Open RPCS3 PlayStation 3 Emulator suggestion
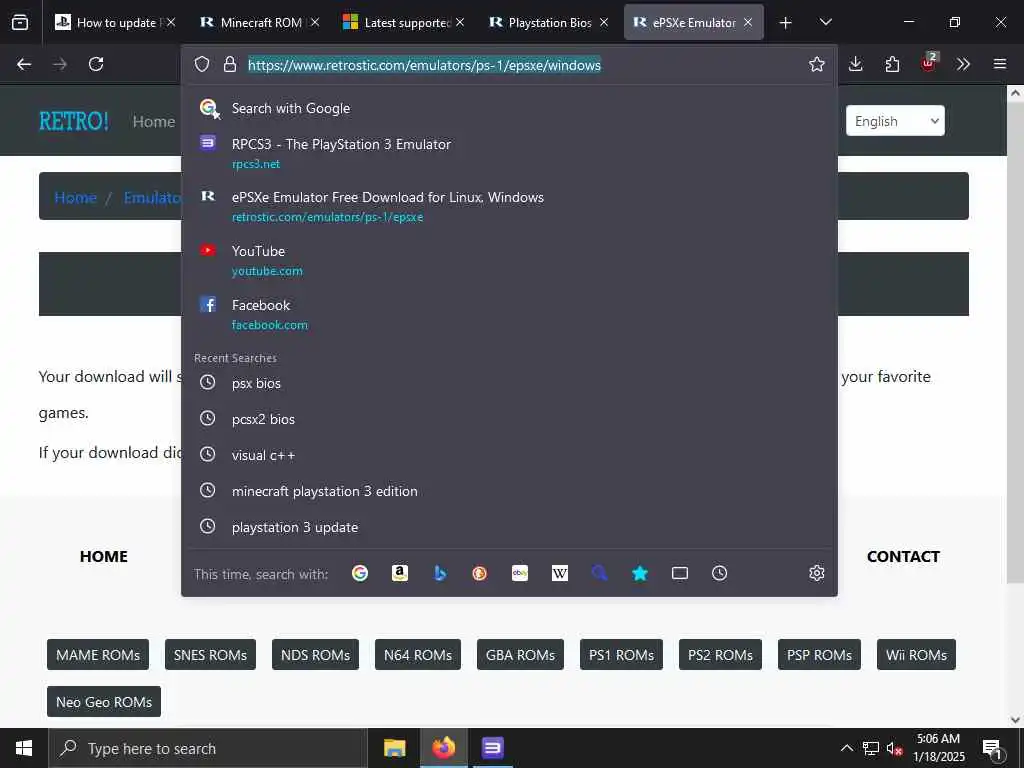The width and height of the screenshot is (1024, 768). pyautogui.click(x=509, y=153)
